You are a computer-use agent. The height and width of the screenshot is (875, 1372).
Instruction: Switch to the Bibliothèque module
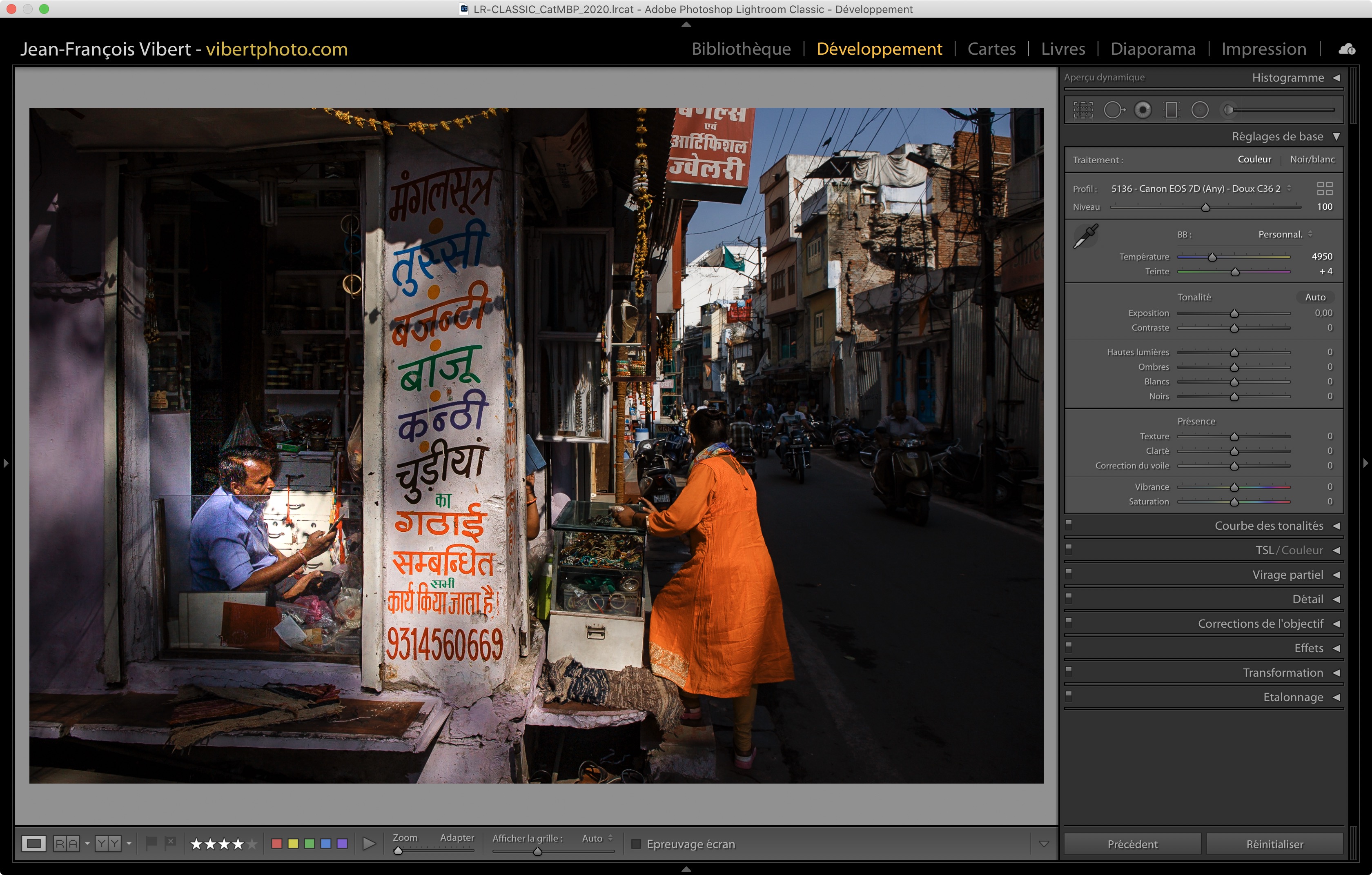[741, 49]
